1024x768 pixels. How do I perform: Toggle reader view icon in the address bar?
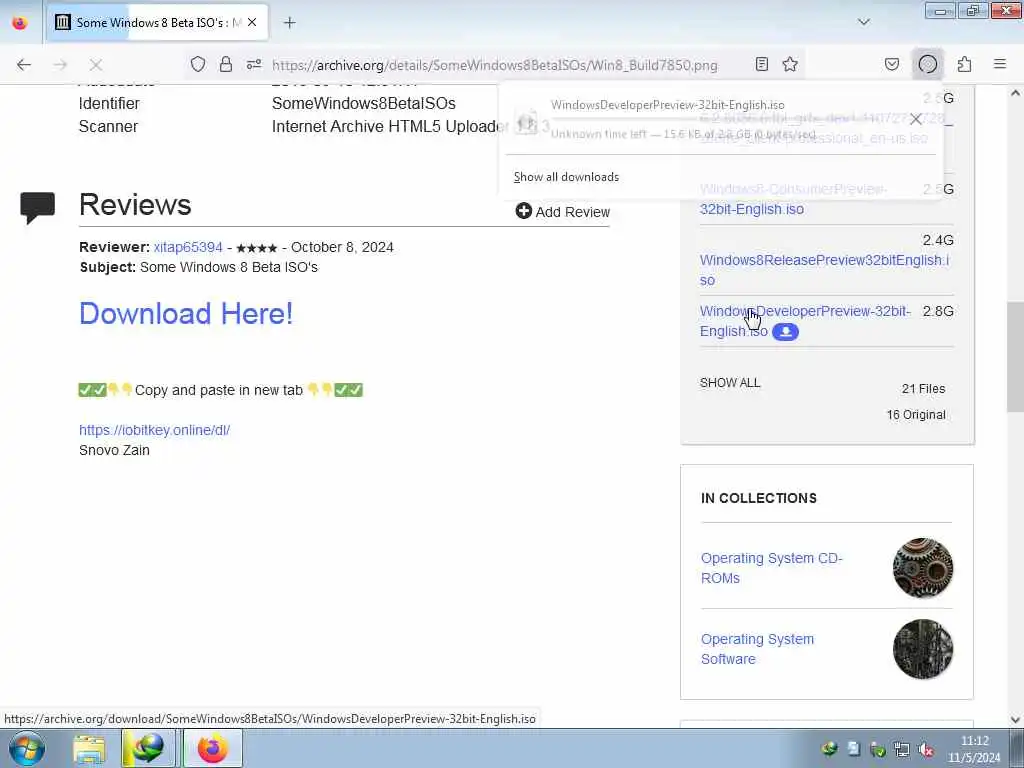click(761, 64)
